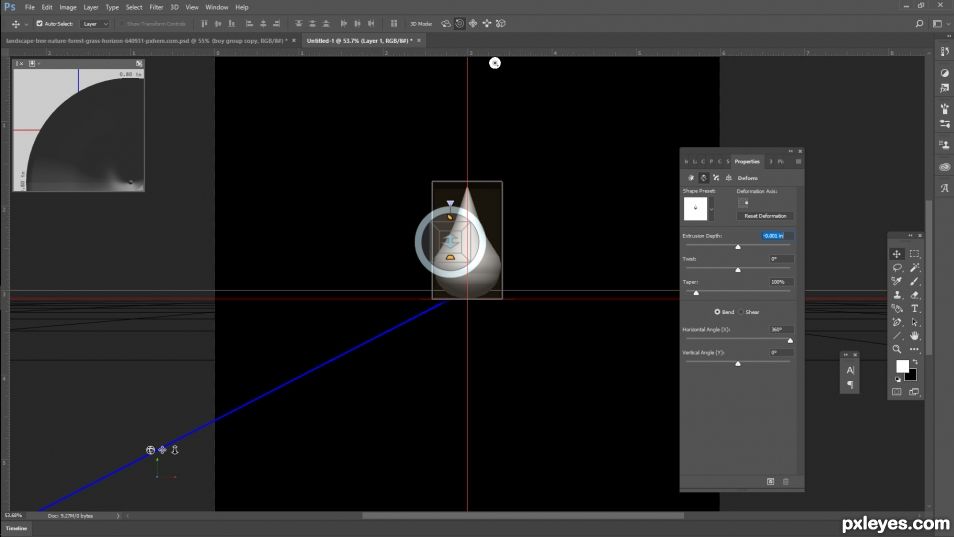Switch to the landscape forest document tab
Image resolution: width=954 pixels, height=537 pixels.
147,41
